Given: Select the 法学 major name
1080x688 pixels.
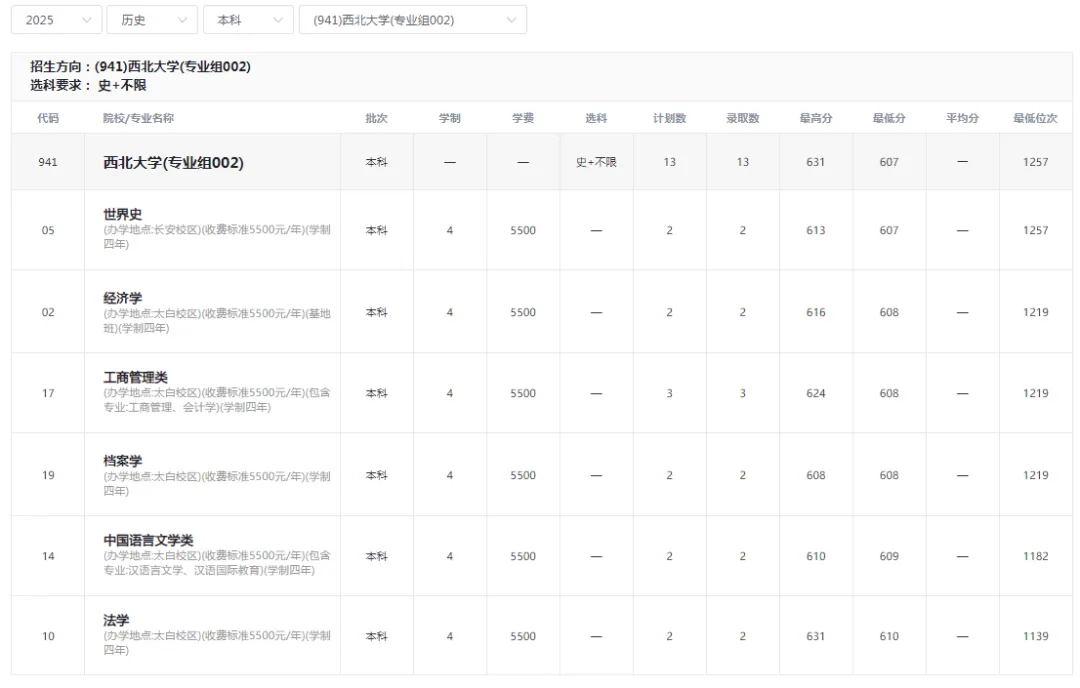Looking at the screenshot, I should pyautogui.click(x=116, y=621).
